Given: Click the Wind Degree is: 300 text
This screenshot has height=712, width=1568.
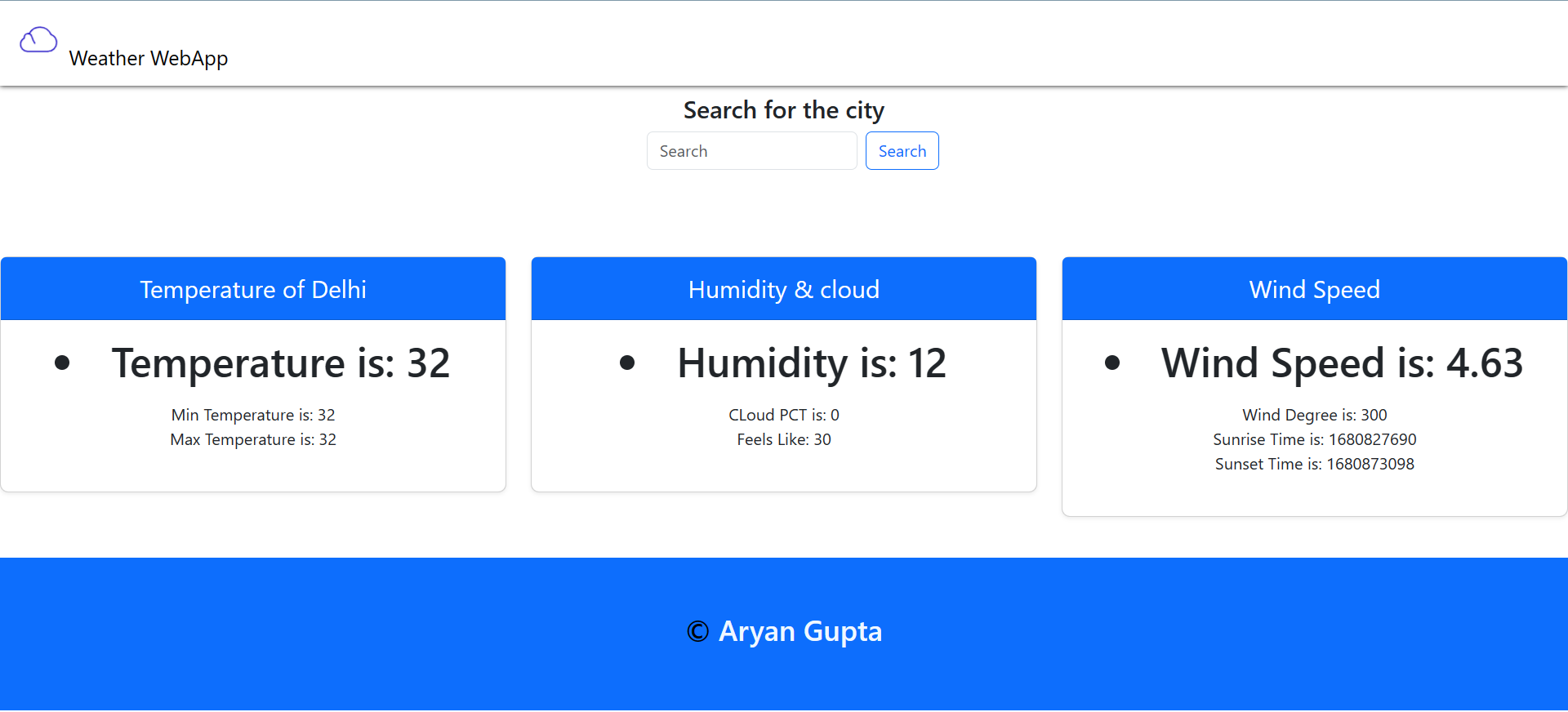Looking at the screenshot, I should pos(1314,415).
